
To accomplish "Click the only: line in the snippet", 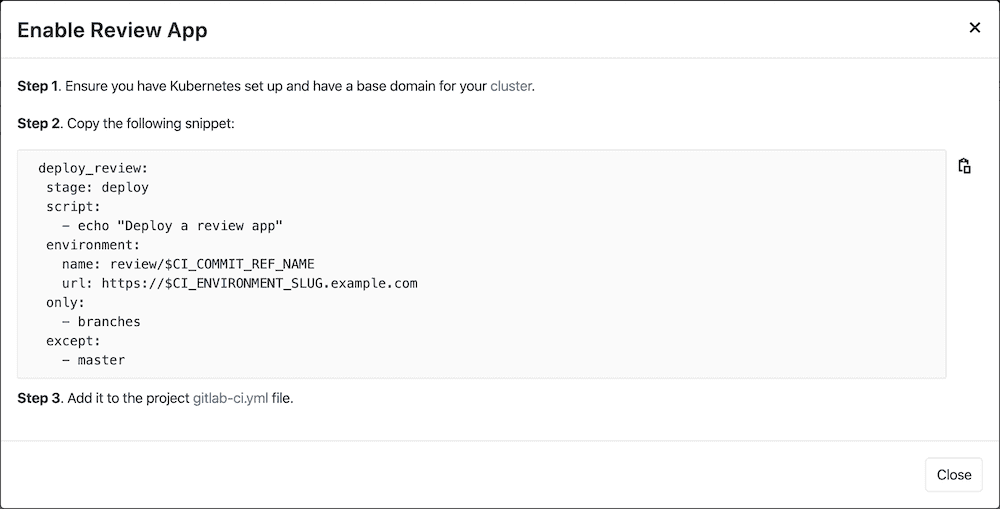I will [x=65, y=302].
